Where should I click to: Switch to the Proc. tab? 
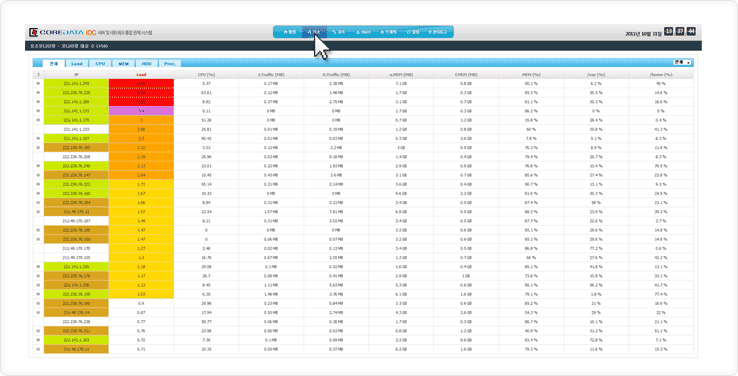click(x=170, y=63)
